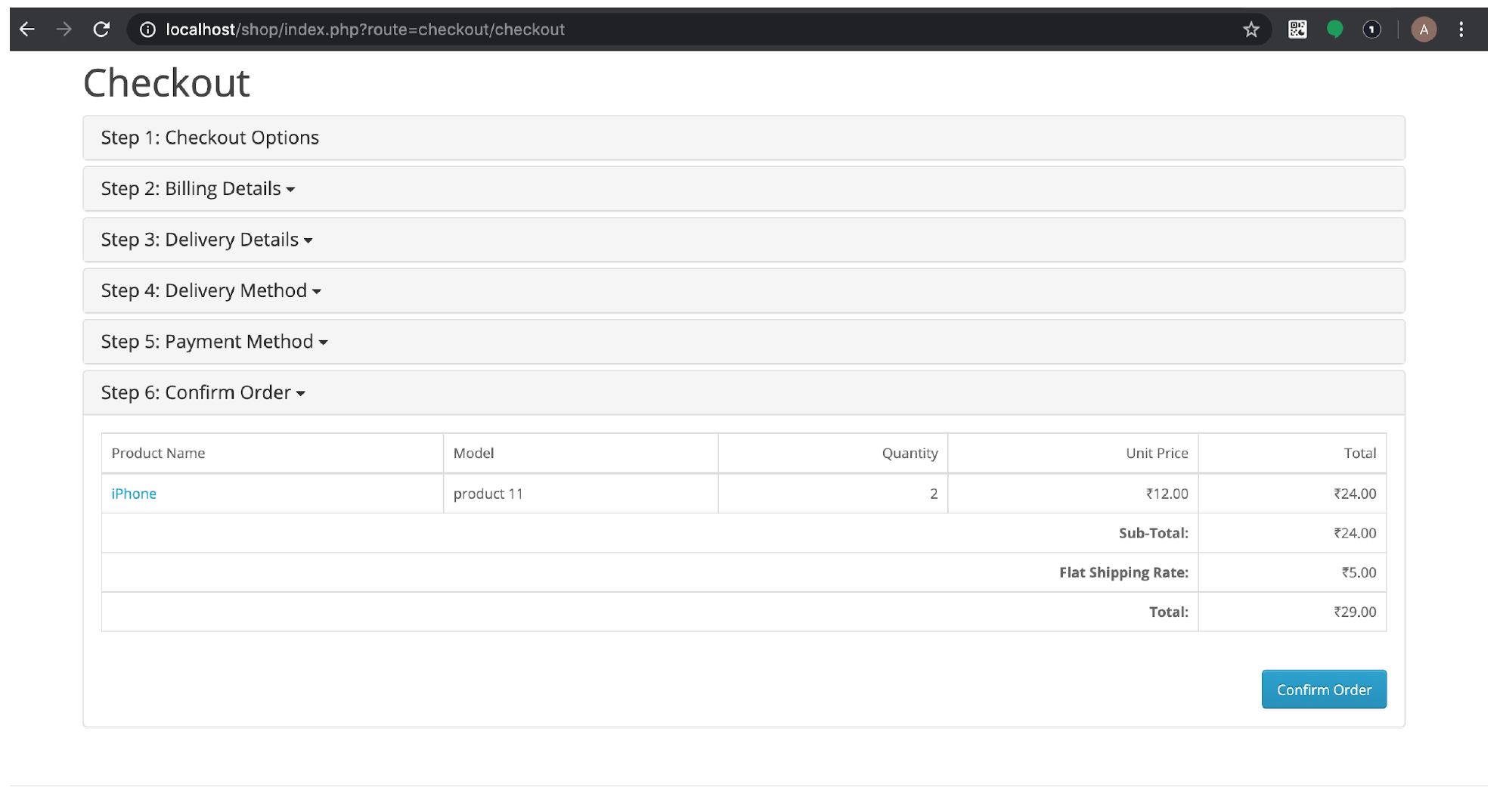Click the Confirm Order button
This screenshot has height=812, width=1500.
coord(1324,690)
